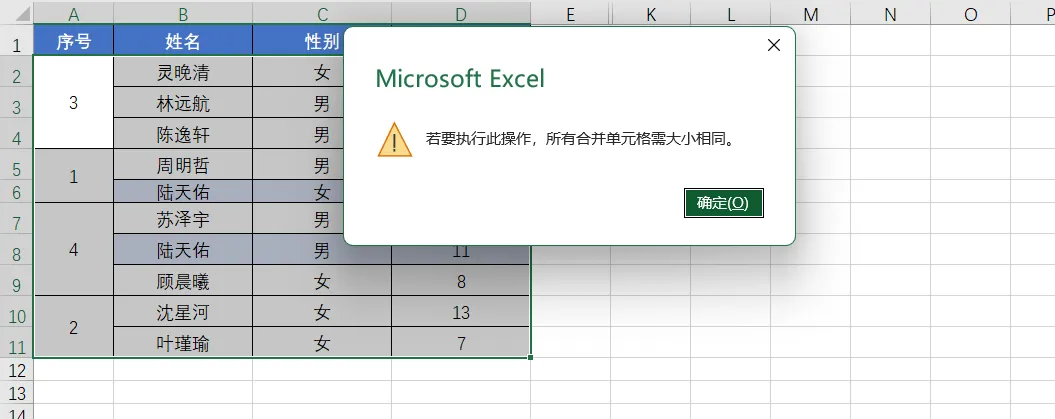Click the 确定(O) button in the dialog
The width and height of the screenshot is (1055, 419).
pos(723,203)
